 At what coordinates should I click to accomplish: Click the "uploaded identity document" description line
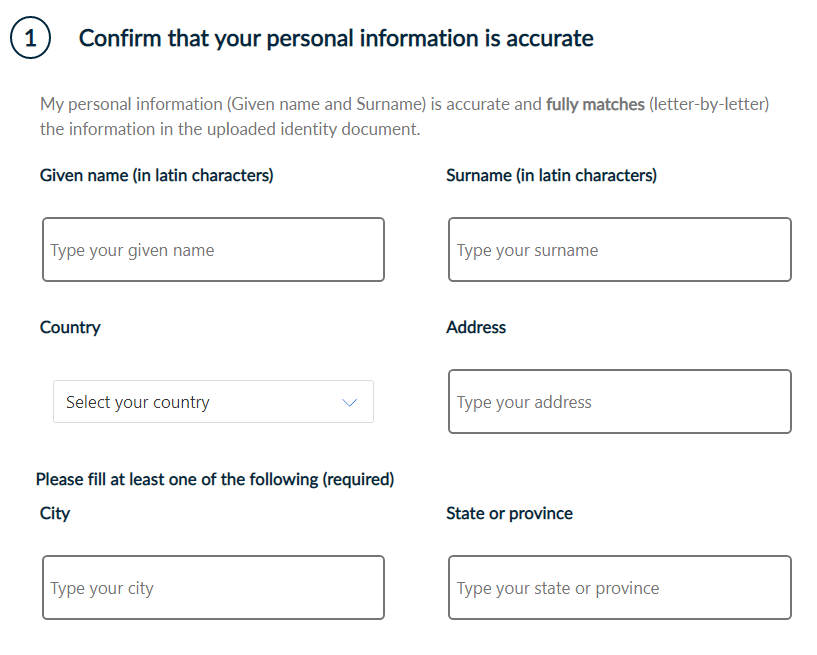pos(230,129)
